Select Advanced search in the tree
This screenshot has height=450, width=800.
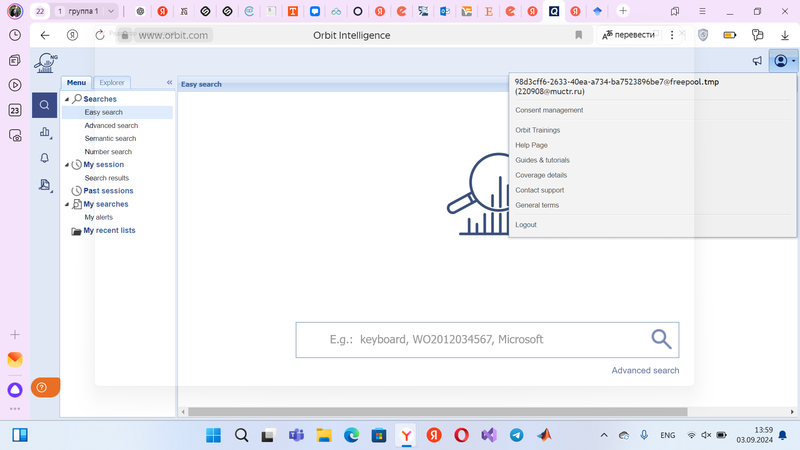(x=111, y=126)
